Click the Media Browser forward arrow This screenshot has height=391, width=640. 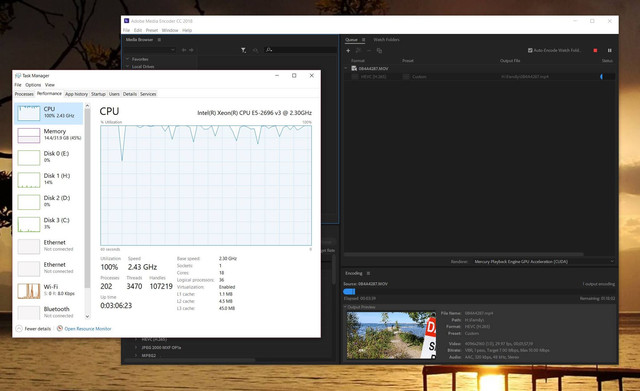(191, 50)
